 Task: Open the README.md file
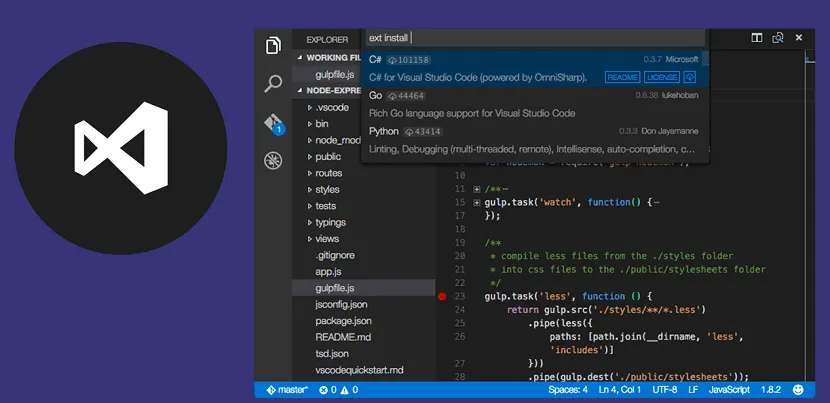point(343,337)
